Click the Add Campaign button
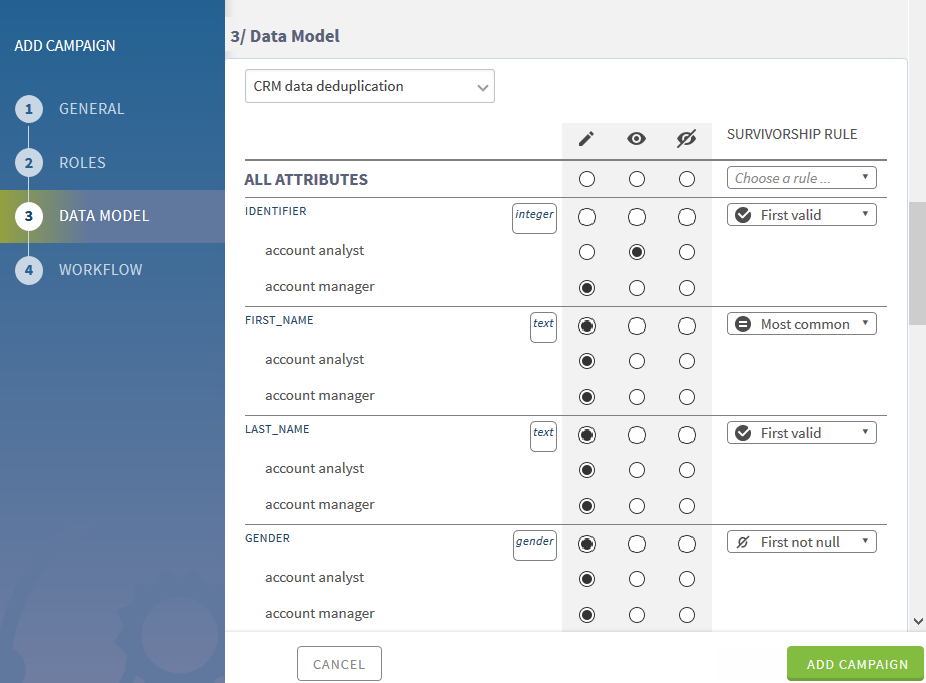Screen dimensions: 926x683 coord(856,664)
